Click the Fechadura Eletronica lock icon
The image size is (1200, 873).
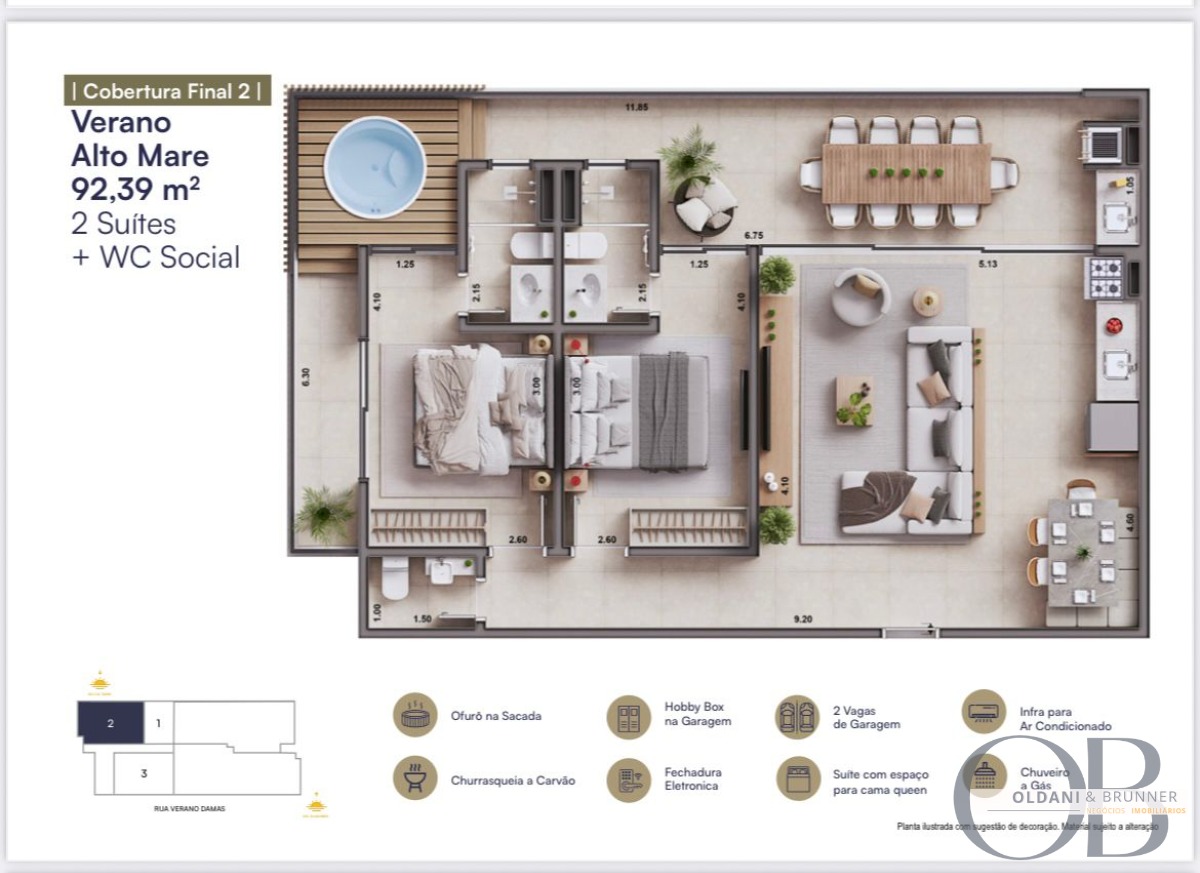(x=629, y=778)
